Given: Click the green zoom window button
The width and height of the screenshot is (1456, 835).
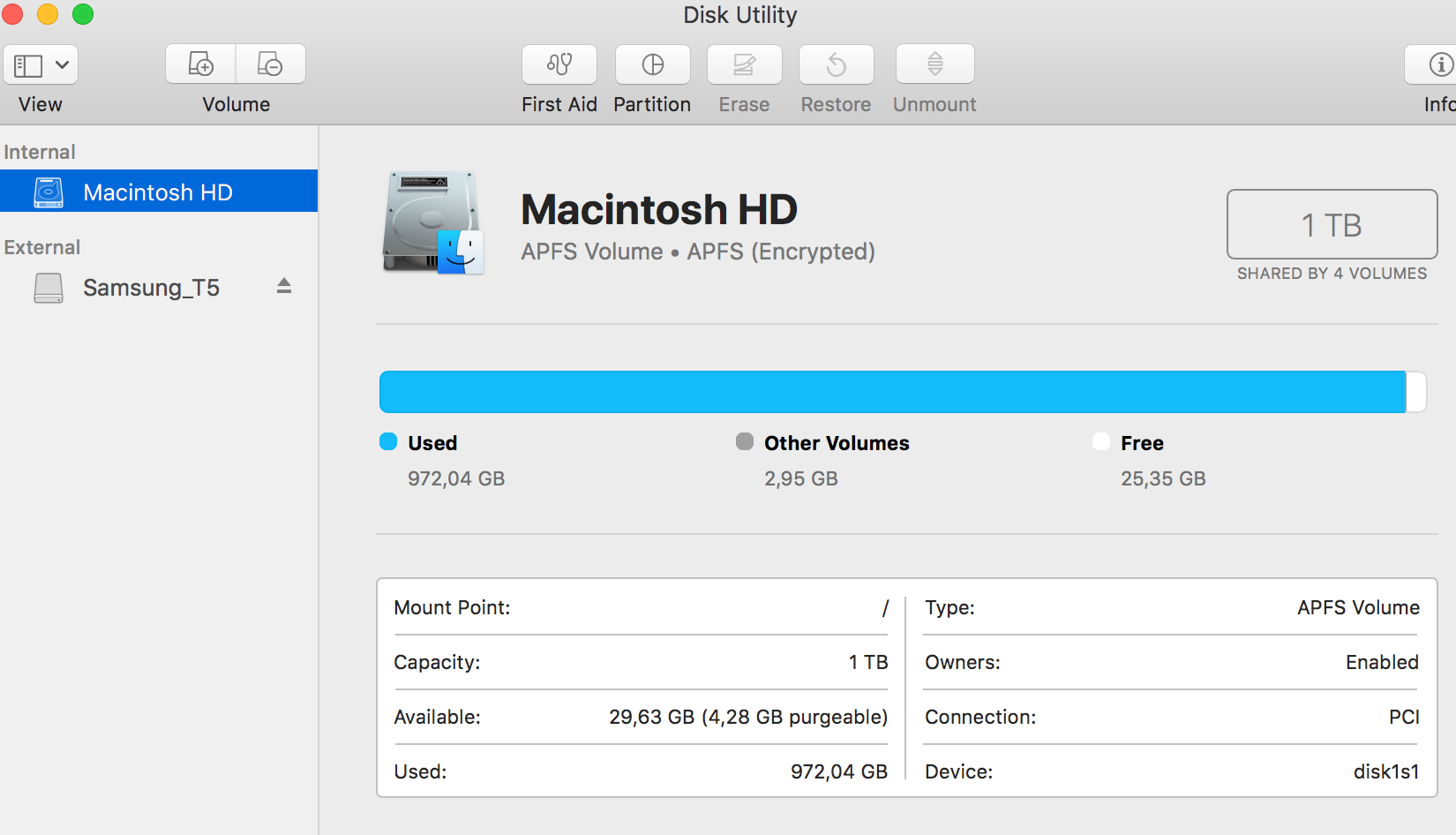Looking at the screenshot, I should pos(83,14).
